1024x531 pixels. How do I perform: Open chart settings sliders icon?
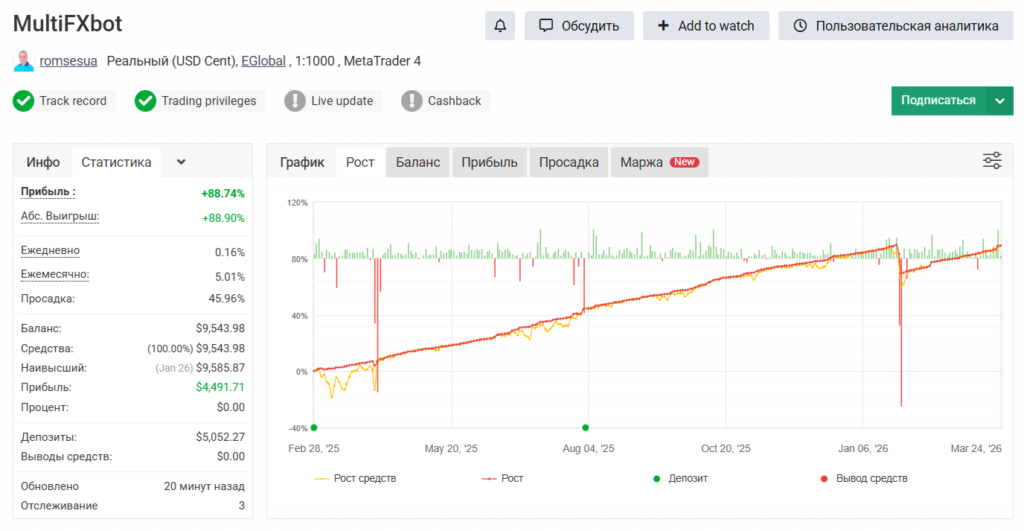[992, 161]
